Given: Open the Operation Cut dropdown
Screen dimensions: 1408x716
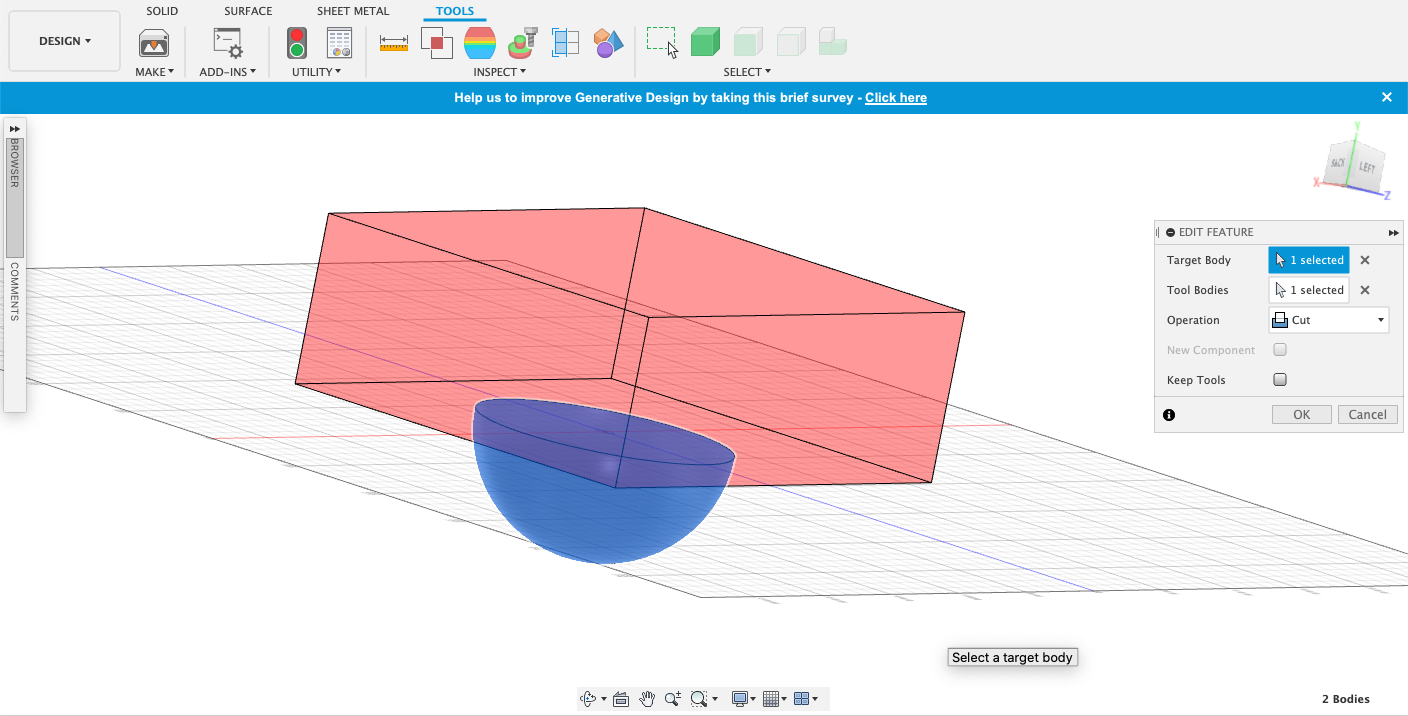Looking at the screenshot, I should click(1328, 320).
